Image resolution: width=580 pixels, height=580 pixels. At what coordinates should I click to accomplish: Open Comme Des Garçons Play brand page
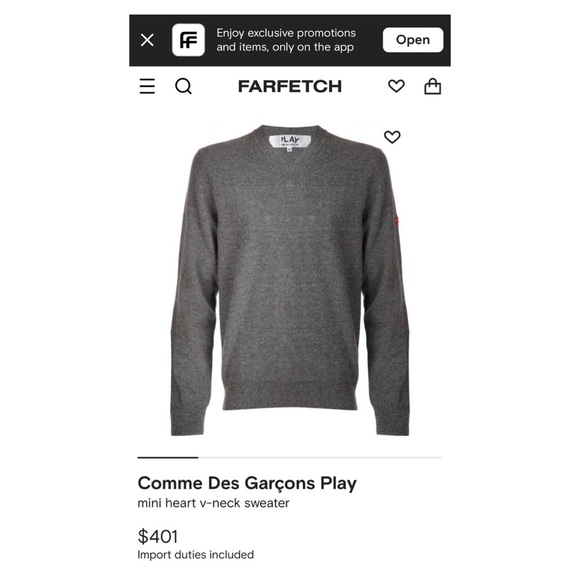(247, 483)
